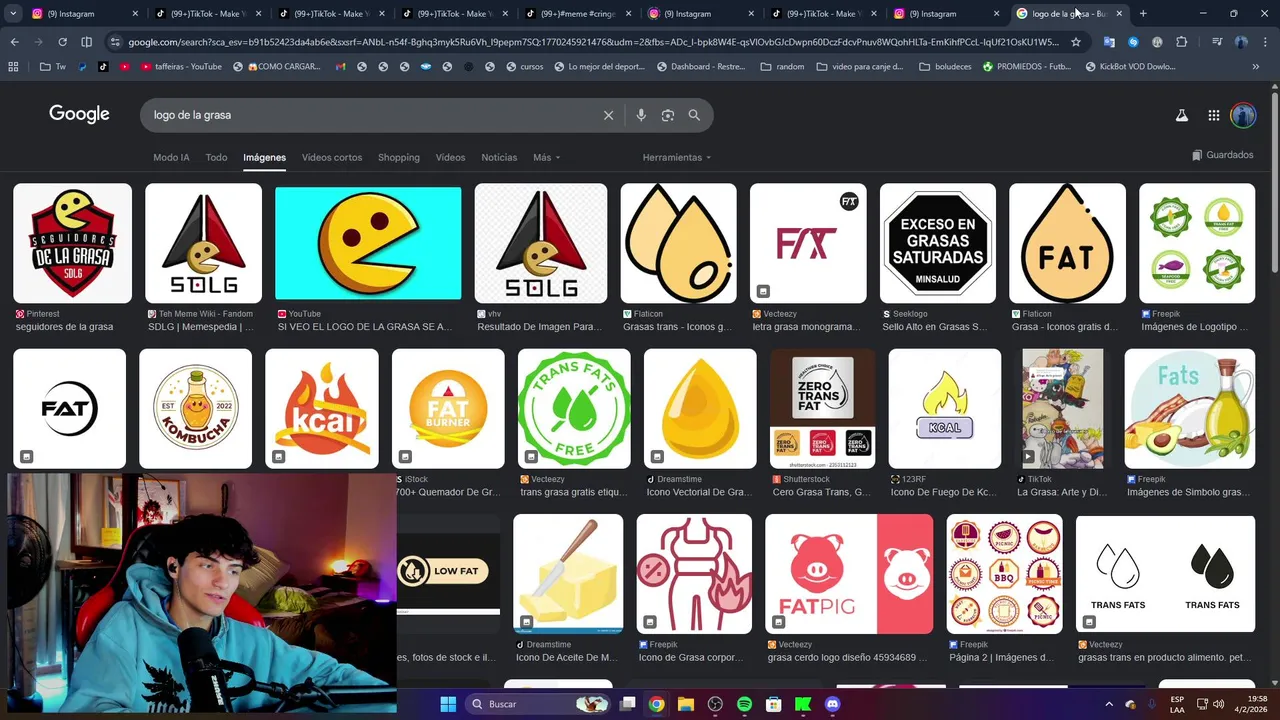Open Windows Start menu
Viewport: 1280px width, 720px height.
coord(448,704)
